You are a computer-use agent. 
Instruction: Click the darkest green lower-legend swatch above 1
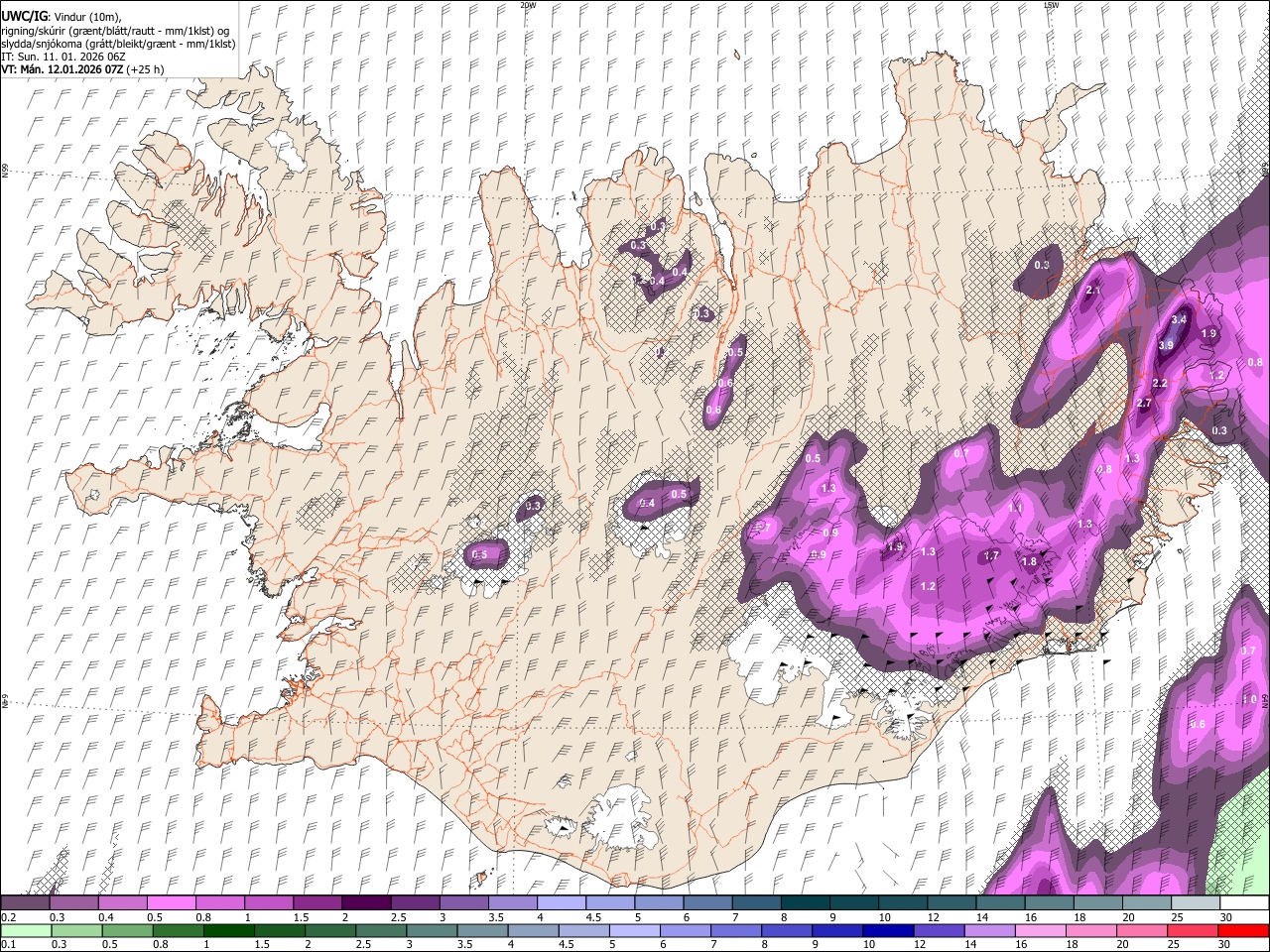228,931
